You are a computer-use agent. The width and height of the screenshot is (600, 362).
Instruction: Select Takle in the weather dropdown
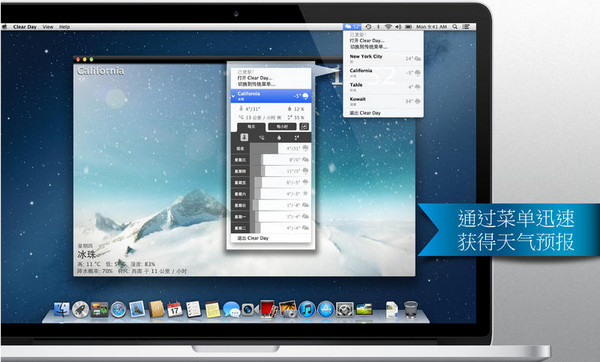pos(383,87)
